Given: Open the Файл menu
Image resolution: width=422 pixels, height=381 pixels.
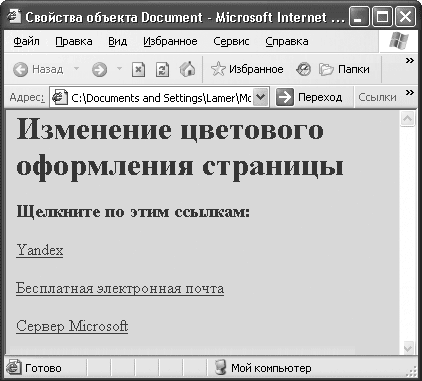Looking at the screenshot, I should 26,41.
